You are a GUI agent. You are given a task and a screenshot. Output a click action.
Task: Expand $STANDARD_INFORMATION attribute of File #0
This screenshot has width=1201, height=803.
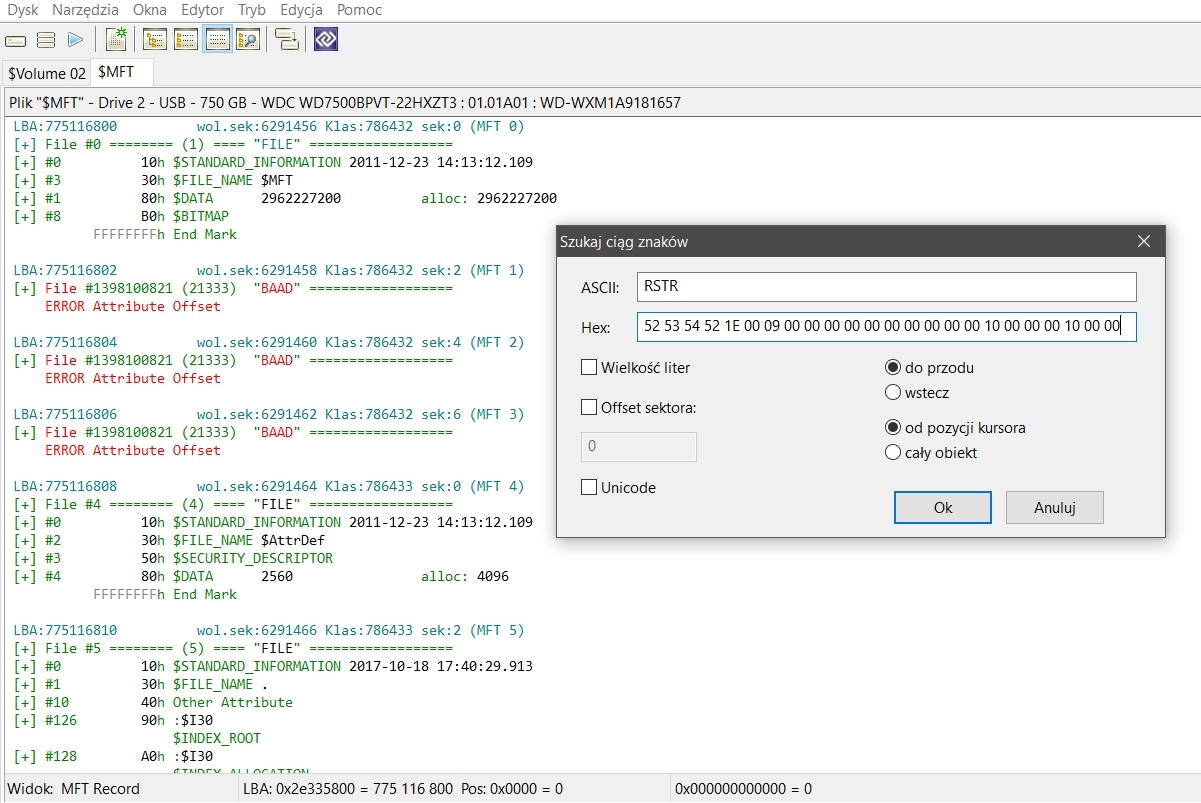[26, 162]
